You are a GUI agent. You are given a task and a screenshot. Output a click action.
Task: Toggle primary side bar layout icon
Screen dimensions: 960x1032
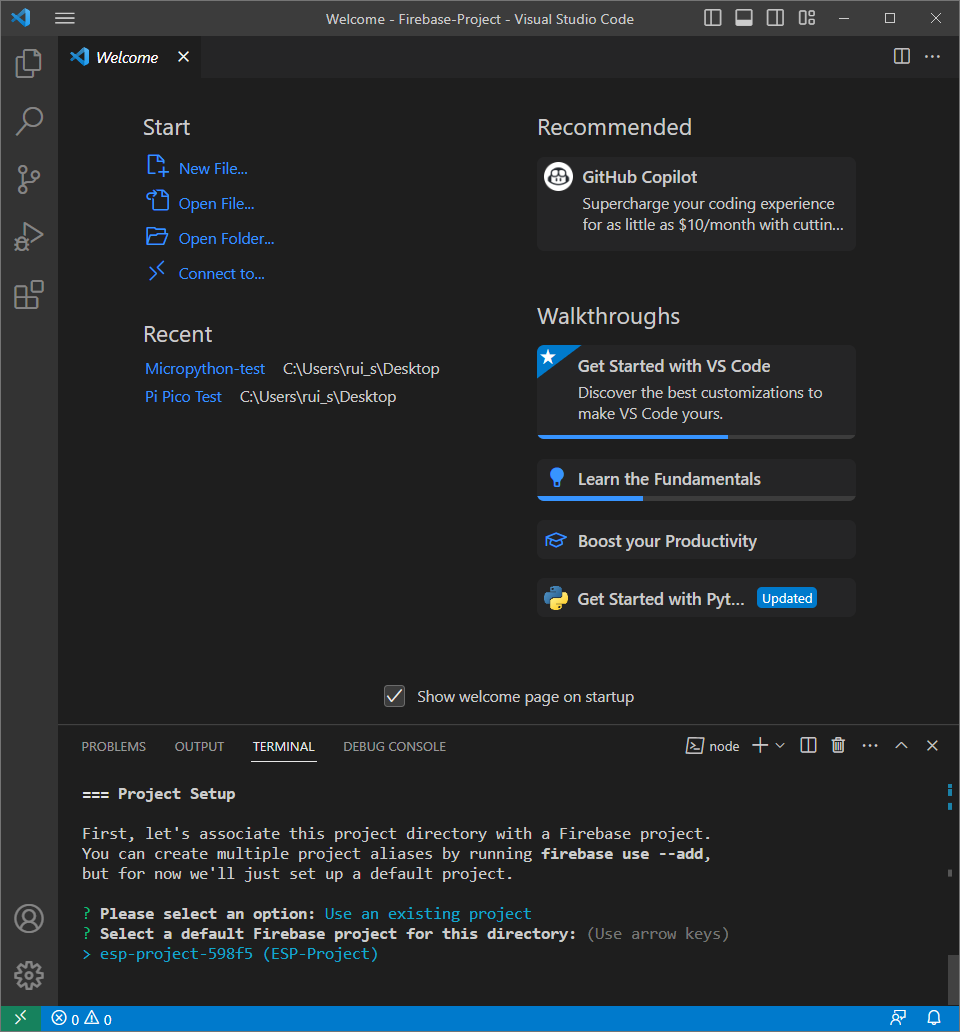tap(713, 18)
